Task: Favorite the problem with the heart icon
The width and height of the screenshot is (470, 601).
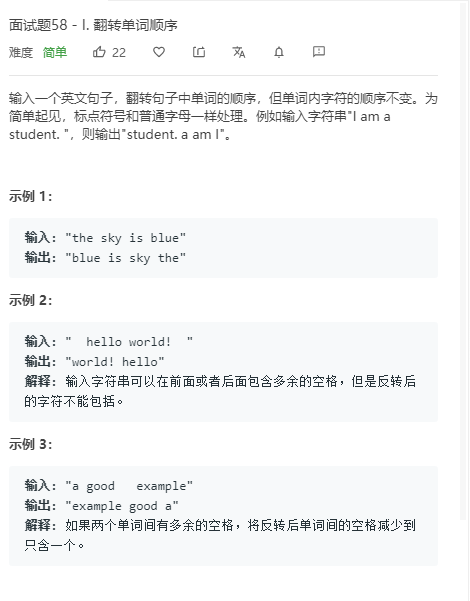Action: click(x=159, y=52)
